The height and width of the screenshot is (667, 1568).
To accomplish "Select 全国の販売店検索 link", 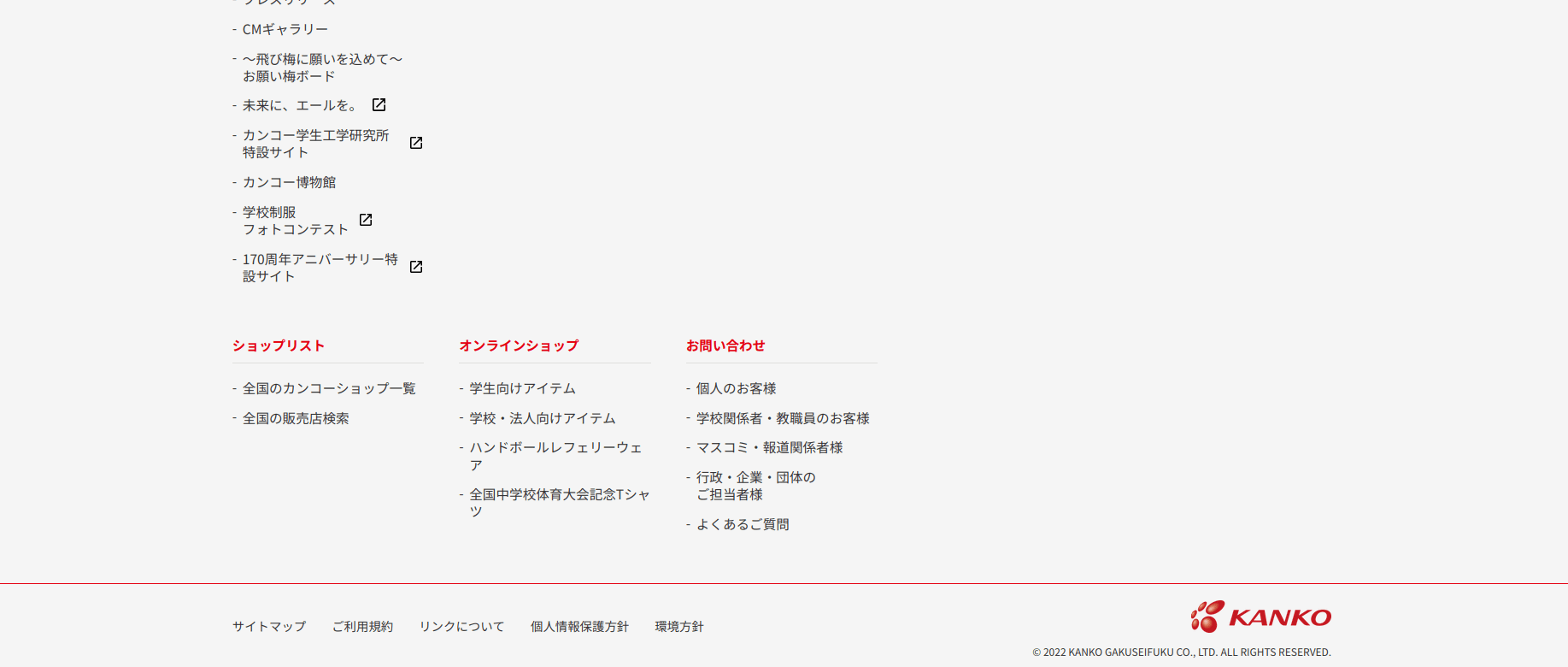I will click(296, 418).
